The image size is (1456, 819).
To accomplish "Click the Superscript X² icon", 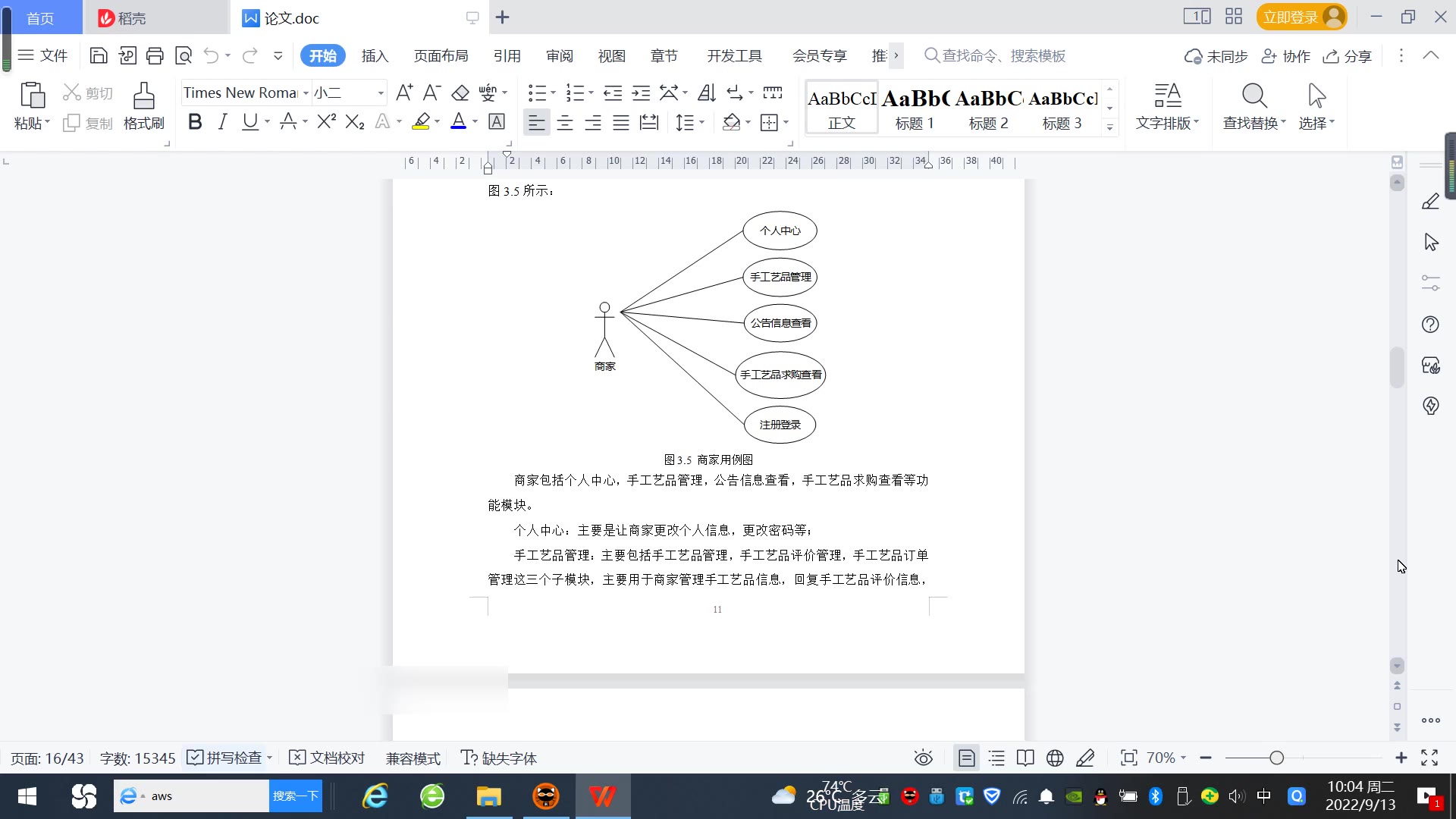I will tap(326, 122).
